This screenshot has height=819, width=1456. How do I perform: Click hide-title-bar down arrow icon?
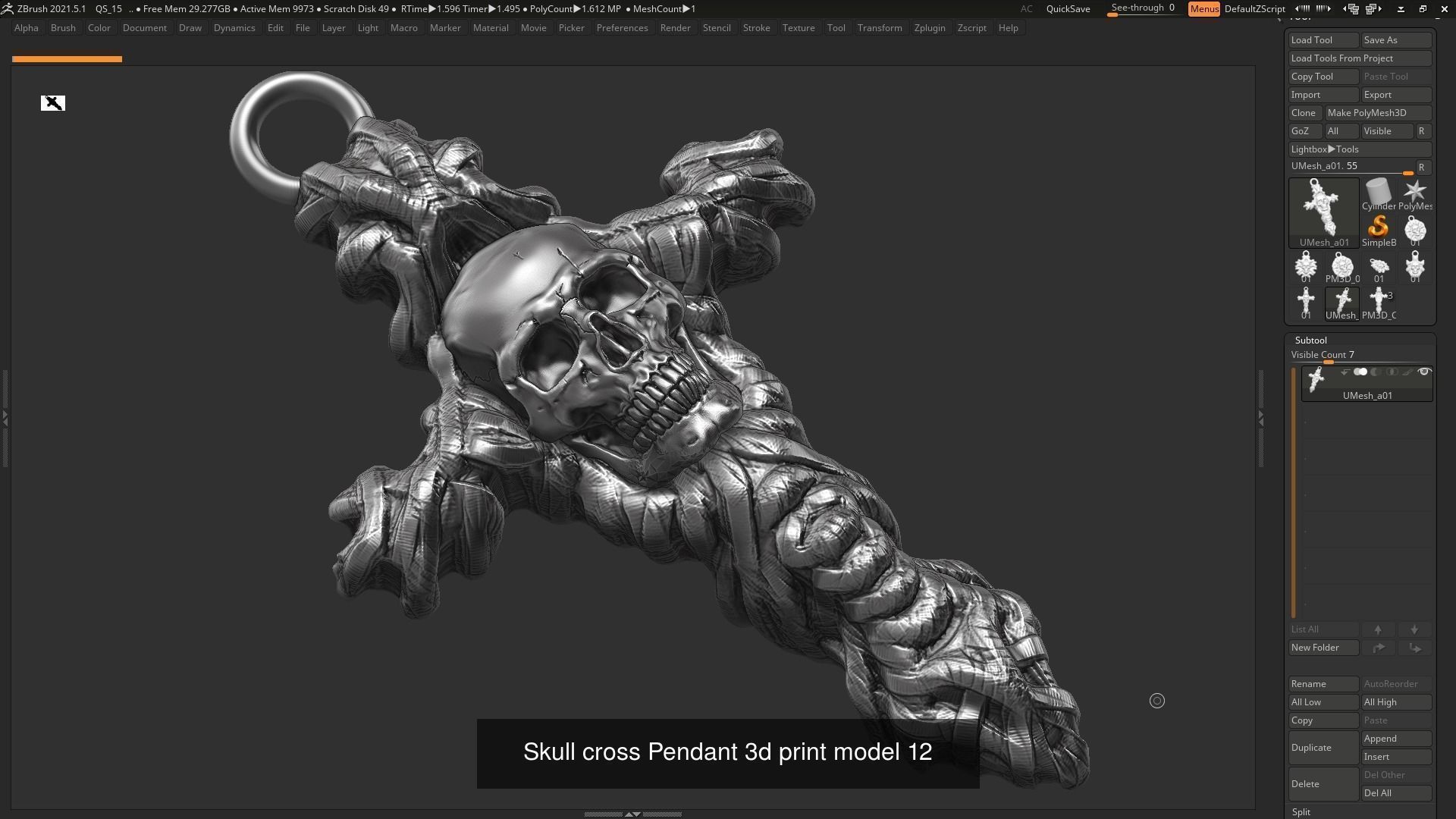[x=1401, y=9]
